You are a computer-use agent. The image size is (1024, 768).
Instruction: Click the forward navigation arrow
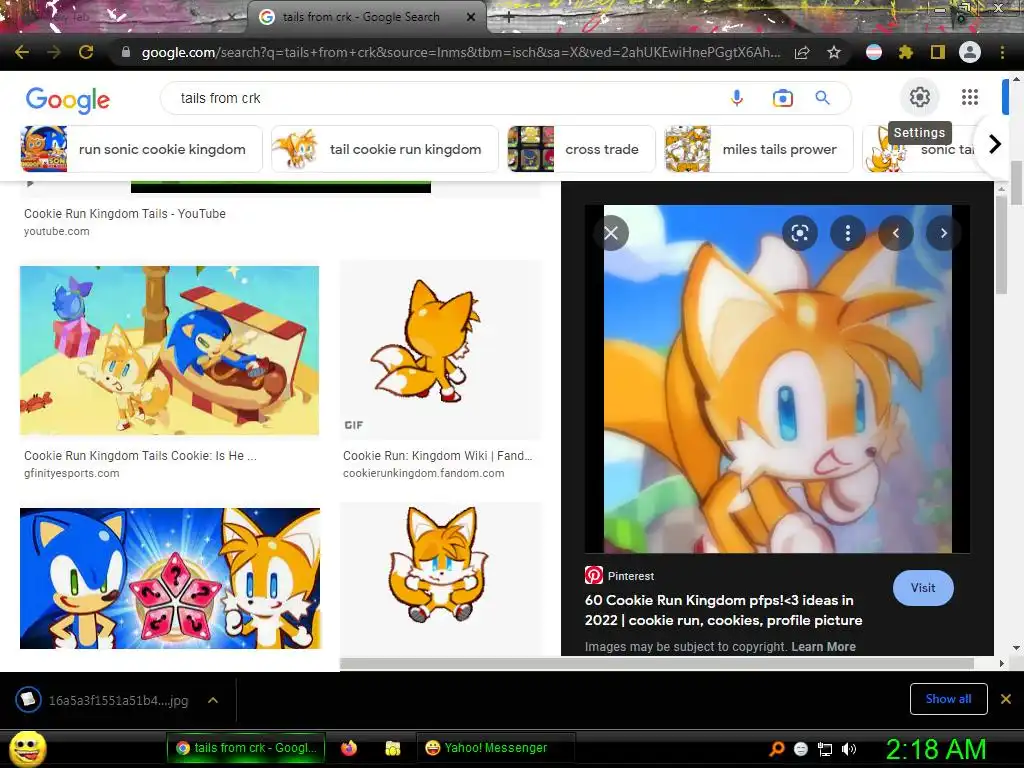pos(54,52)
